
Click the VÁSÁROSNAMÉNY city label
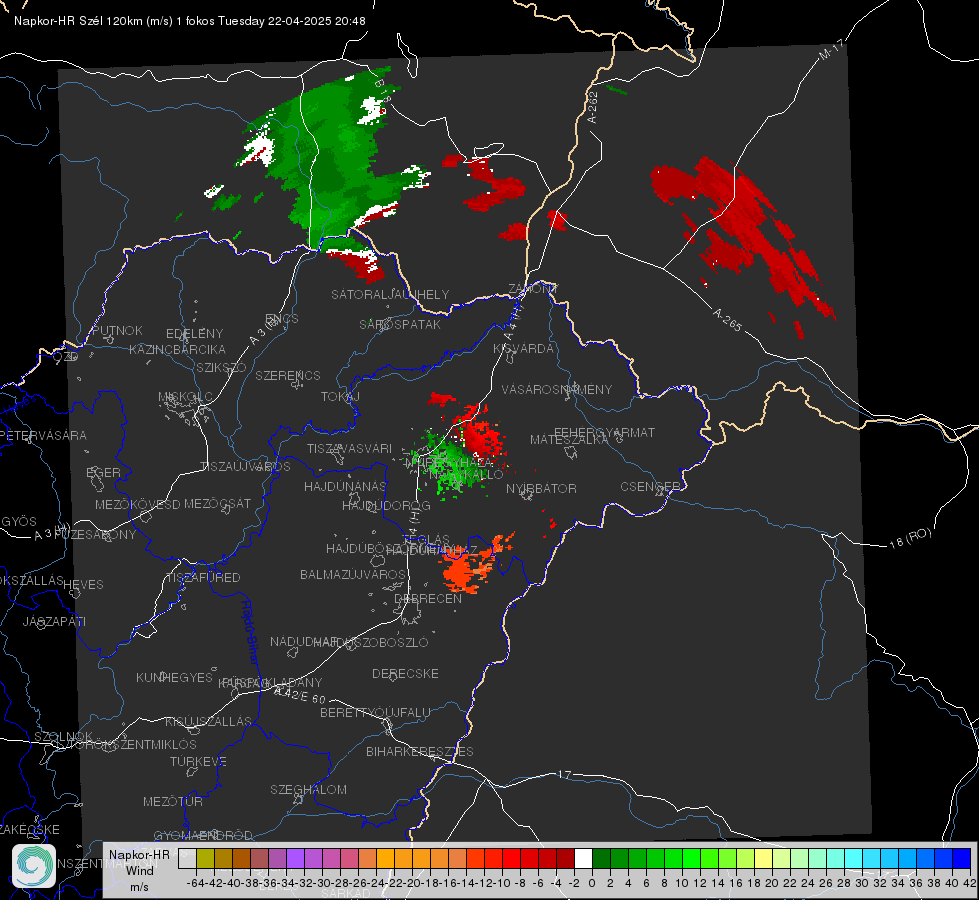pos(557,389)
